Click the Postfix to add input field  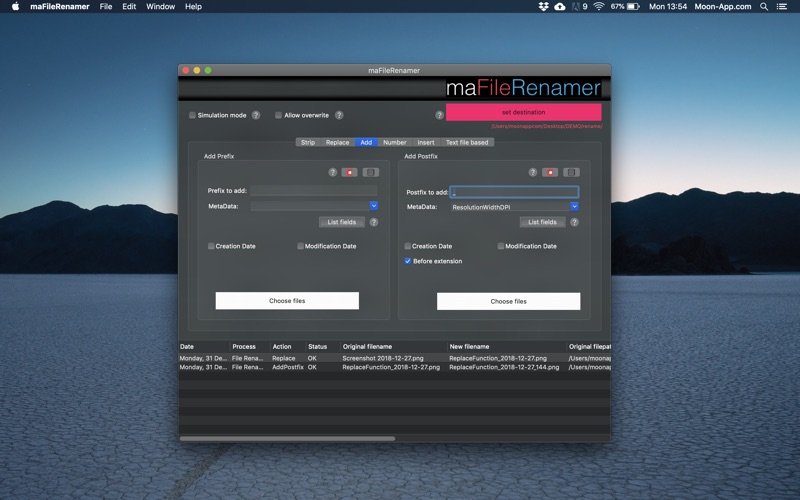[x=514, y=192]
